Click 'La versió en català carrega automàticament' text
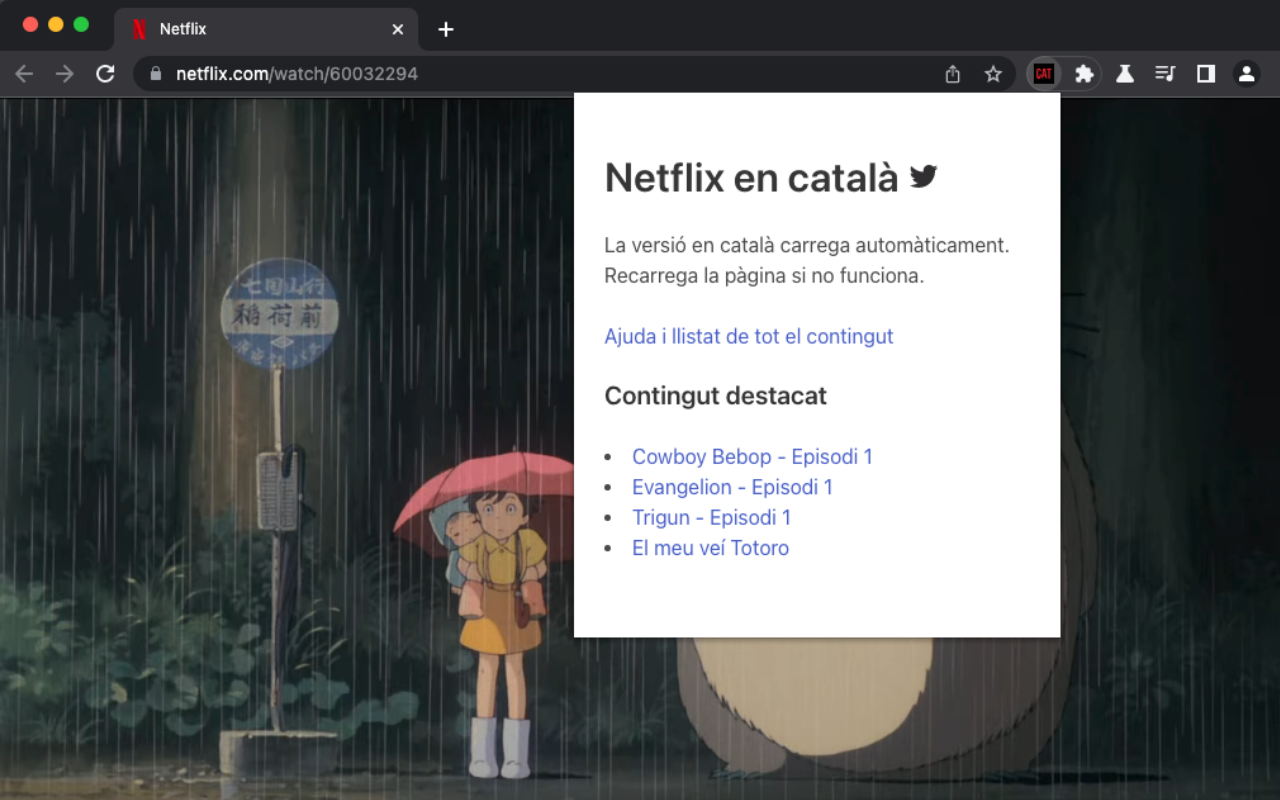Image resolution: width=1280 pixels, height=800 pixels. coord(807,245)
